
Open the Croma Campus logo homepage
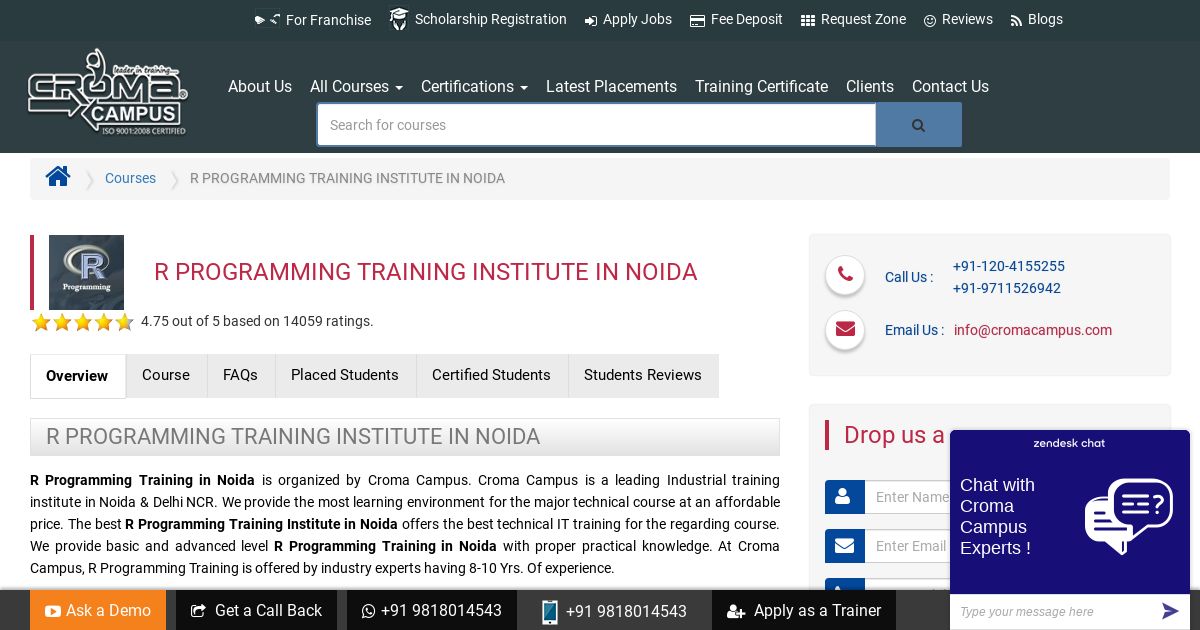pos(107,92)
